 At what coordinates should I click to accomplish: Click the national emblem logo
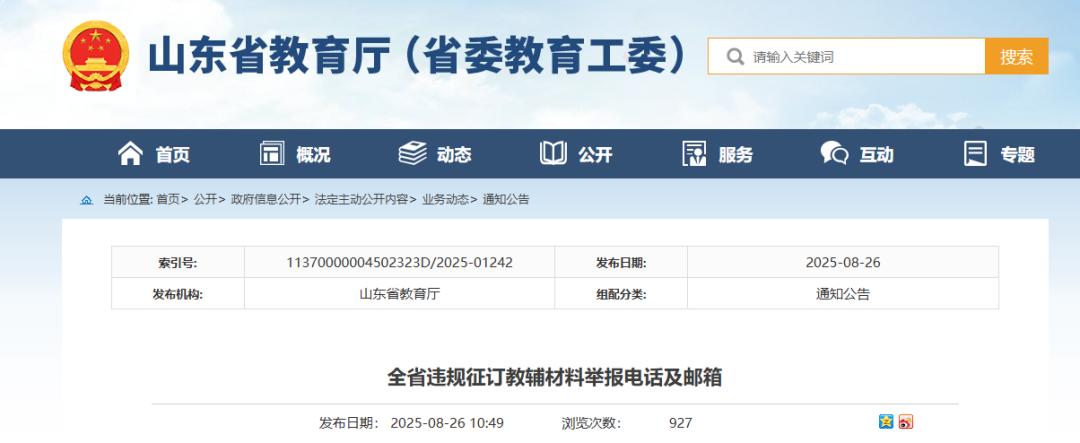[96, 56]
